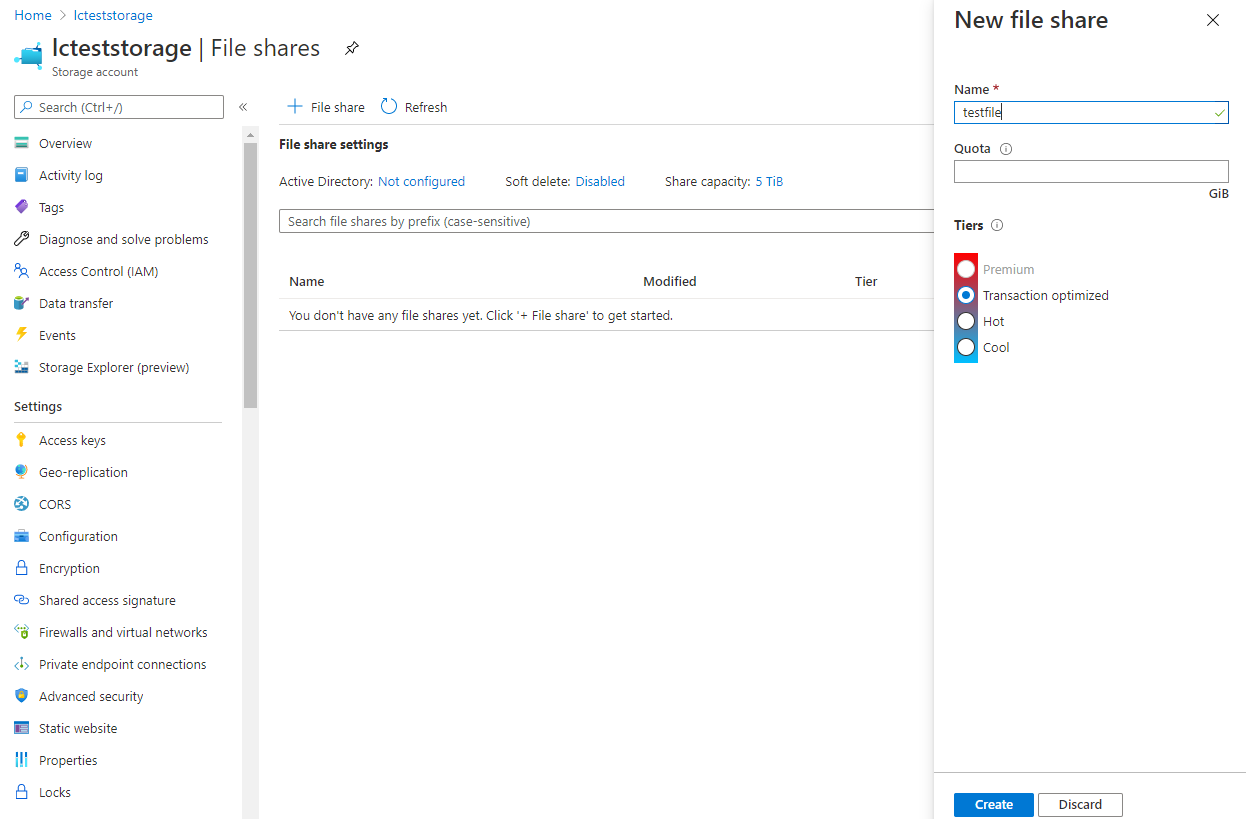Open Access keys via its key icon

pyautogui.click(x=21, y=440)
